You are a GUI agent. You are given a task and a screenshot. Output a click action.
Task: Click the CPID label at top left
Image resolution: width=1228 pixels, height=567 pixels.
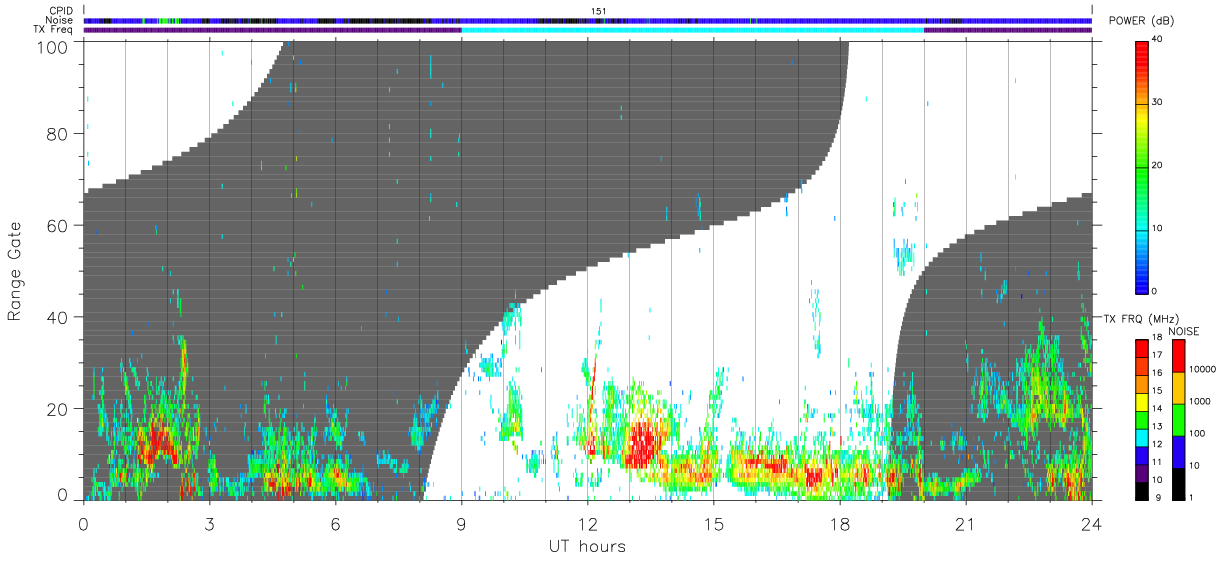(x=62, y=11)
